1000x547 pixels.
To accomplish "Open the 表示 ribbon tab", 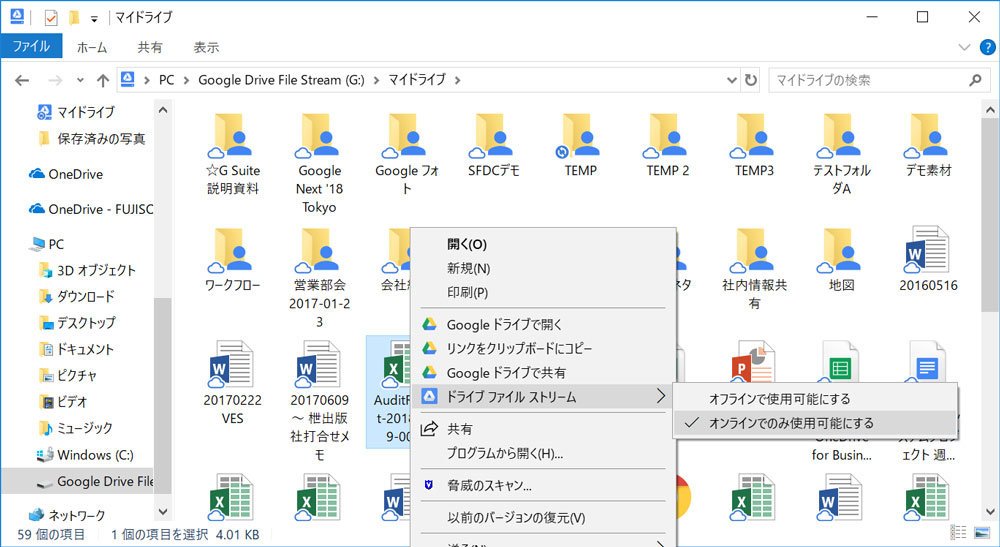I will click(x=206, y=47).
